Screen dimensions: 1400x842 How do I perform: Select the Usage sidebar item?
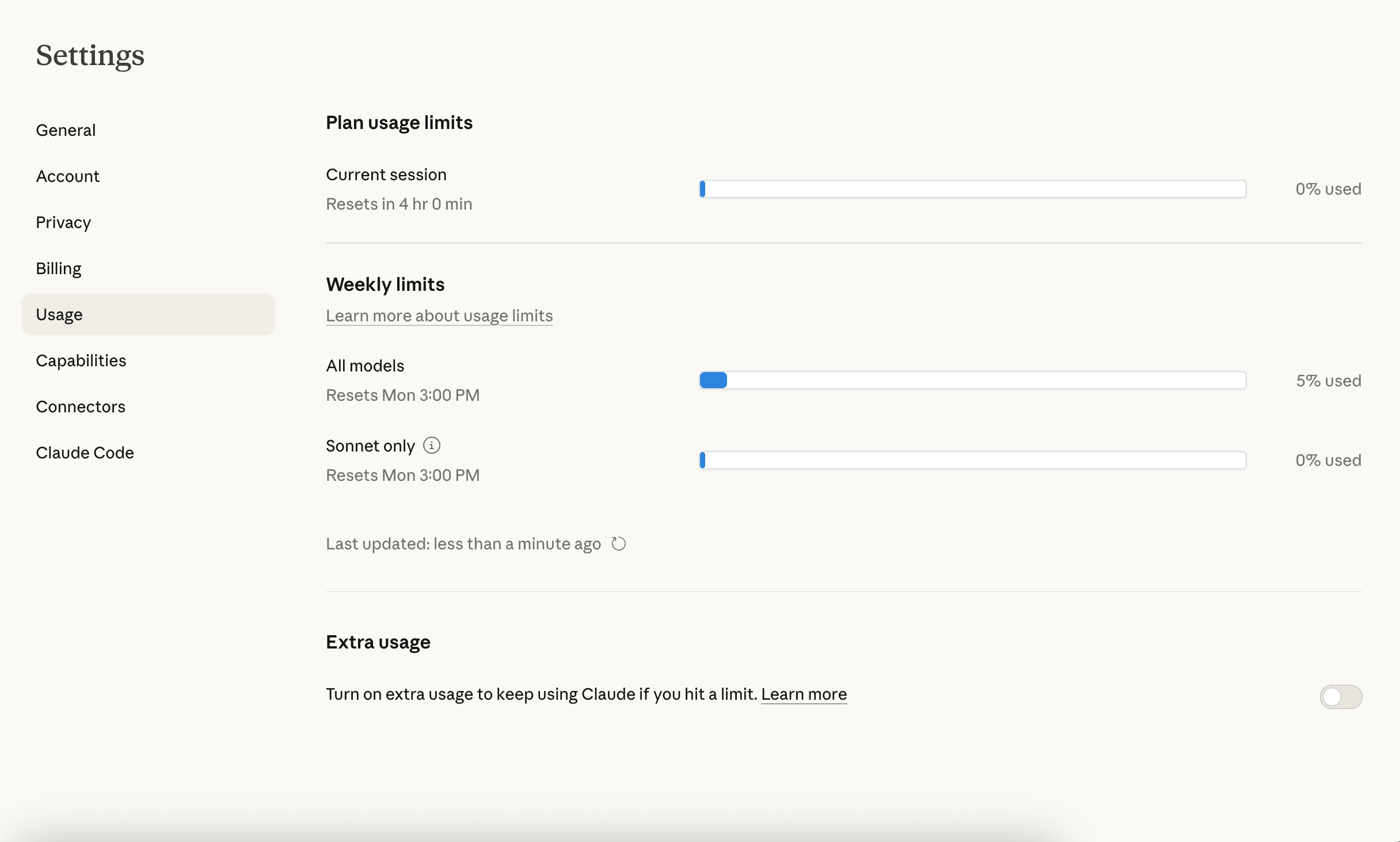click(x=149, y=314)
